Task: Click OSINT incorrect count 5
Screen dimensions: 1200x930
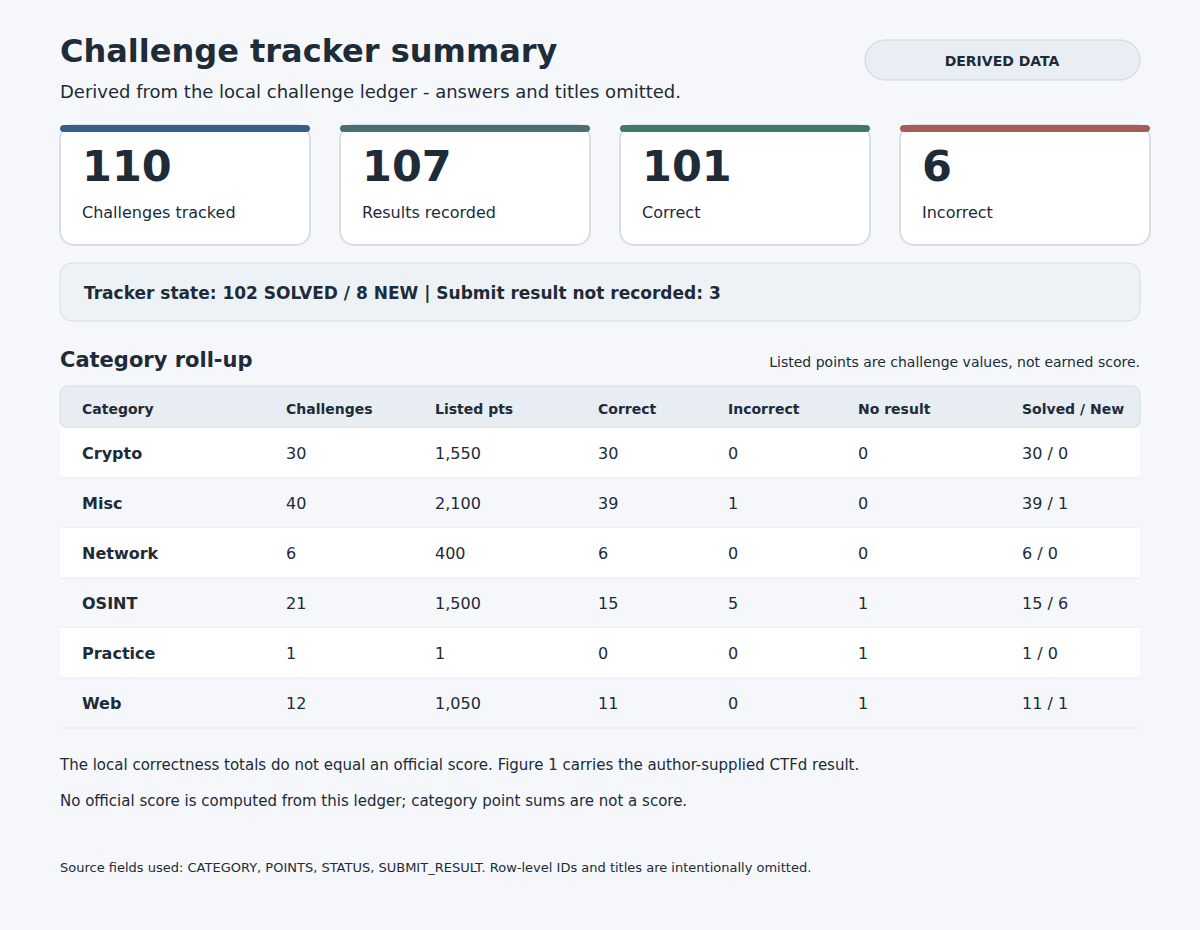Action: pos(733,603)
